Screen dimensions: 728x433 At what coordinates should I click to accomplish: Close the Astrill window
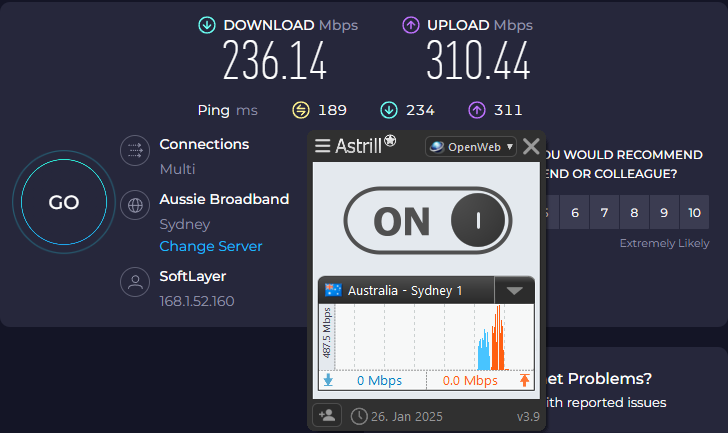(x=531, y=147)
